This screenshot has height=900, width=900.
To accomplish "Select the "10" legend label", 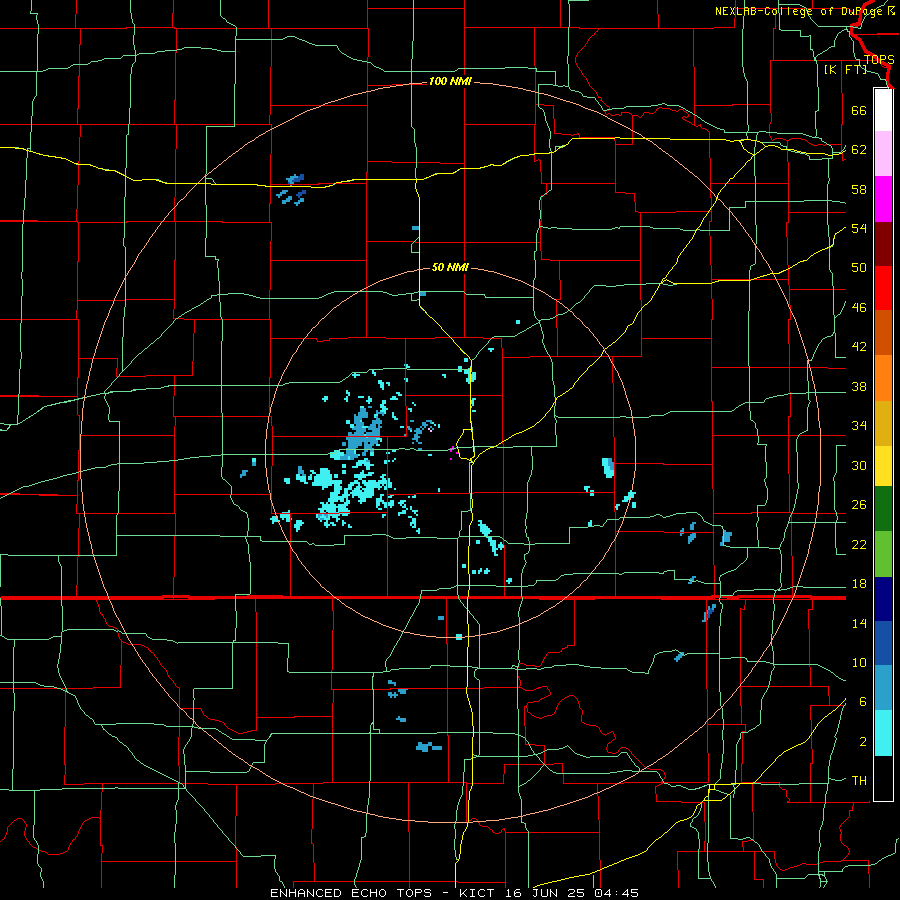I will (859, 662).
